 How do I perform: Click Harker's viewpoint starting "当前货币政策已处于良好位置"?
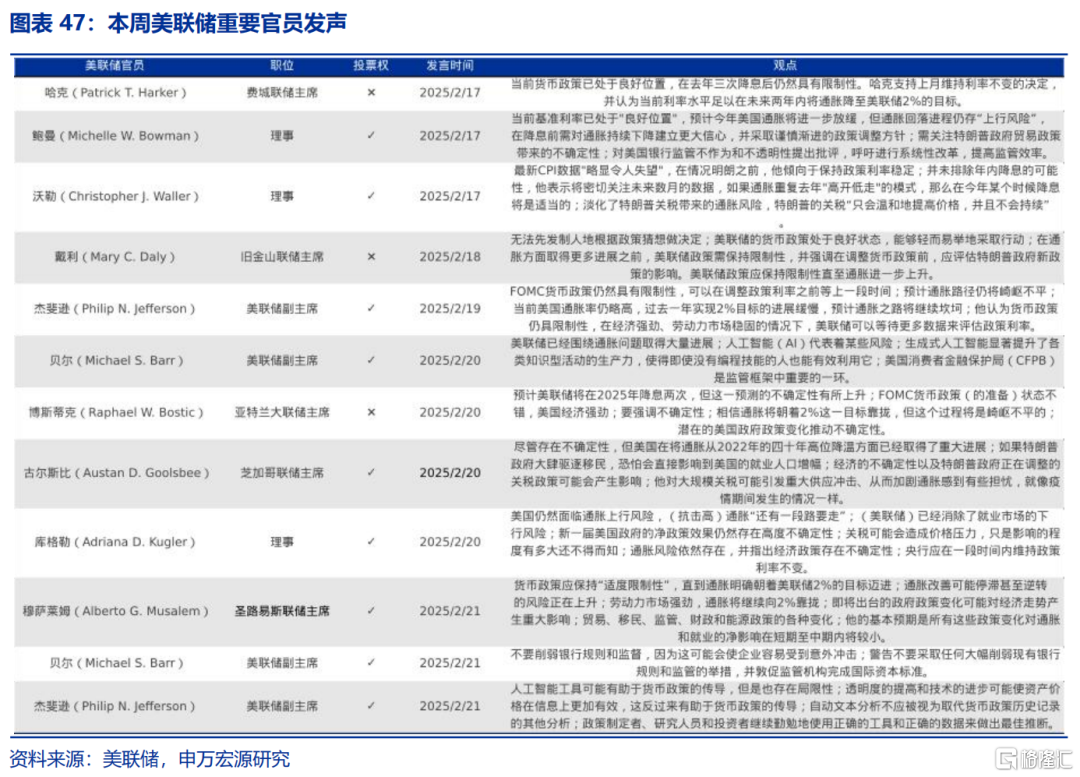(785, 92)
